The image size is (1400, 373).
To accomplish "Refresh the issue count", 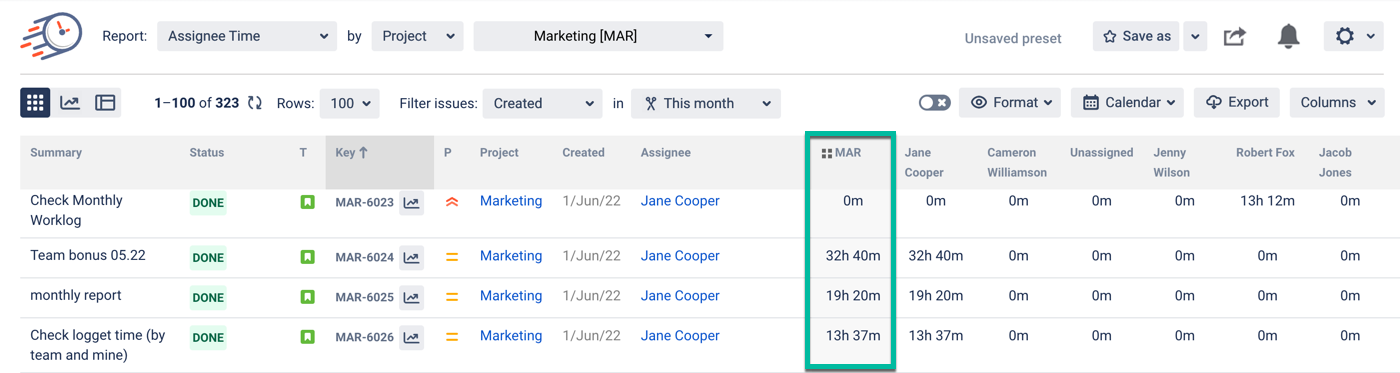I will click(x=255, y=103).
